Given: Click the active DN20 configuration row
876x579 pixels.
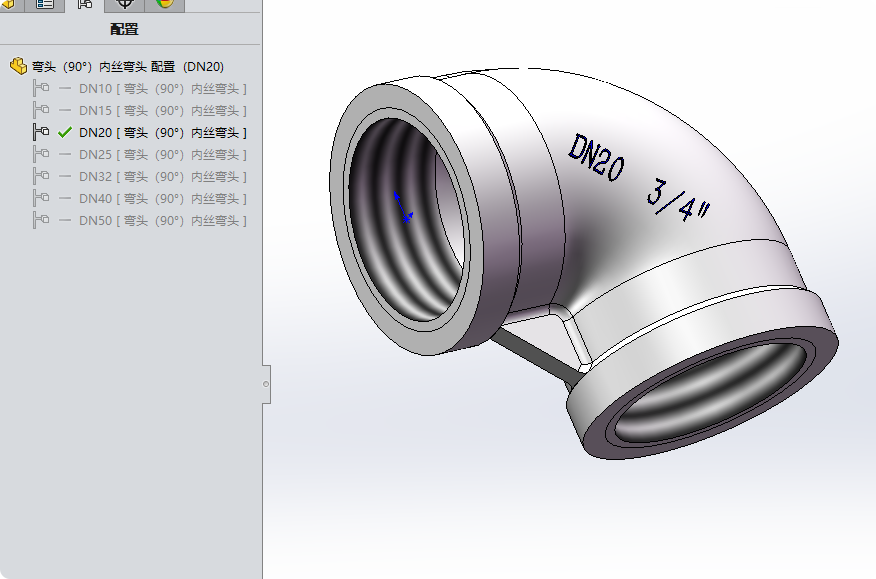Looking at the screenshot, I should click(x=140, y=132).
